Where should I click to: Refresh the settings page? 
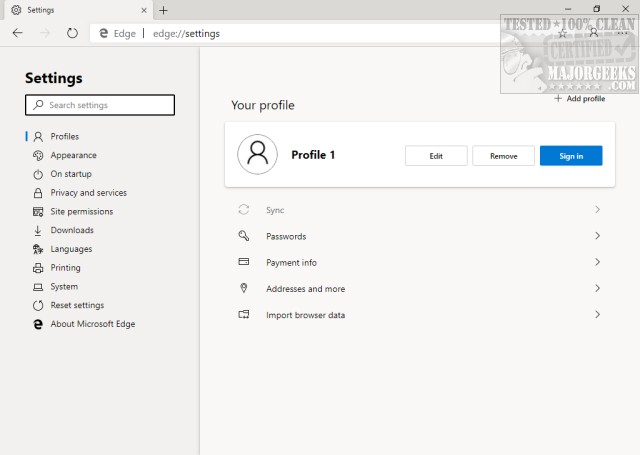[72, 33]
